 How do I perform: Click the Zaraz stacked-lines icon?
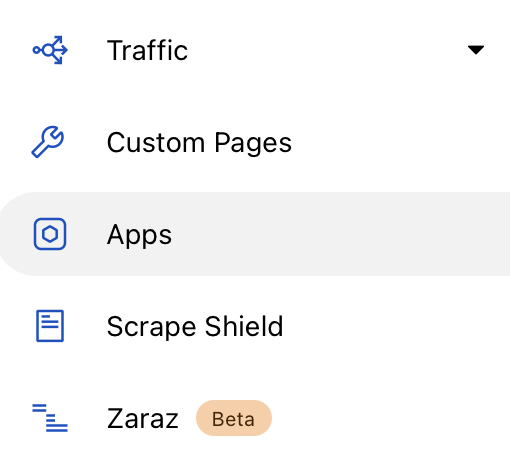point(50,418)
